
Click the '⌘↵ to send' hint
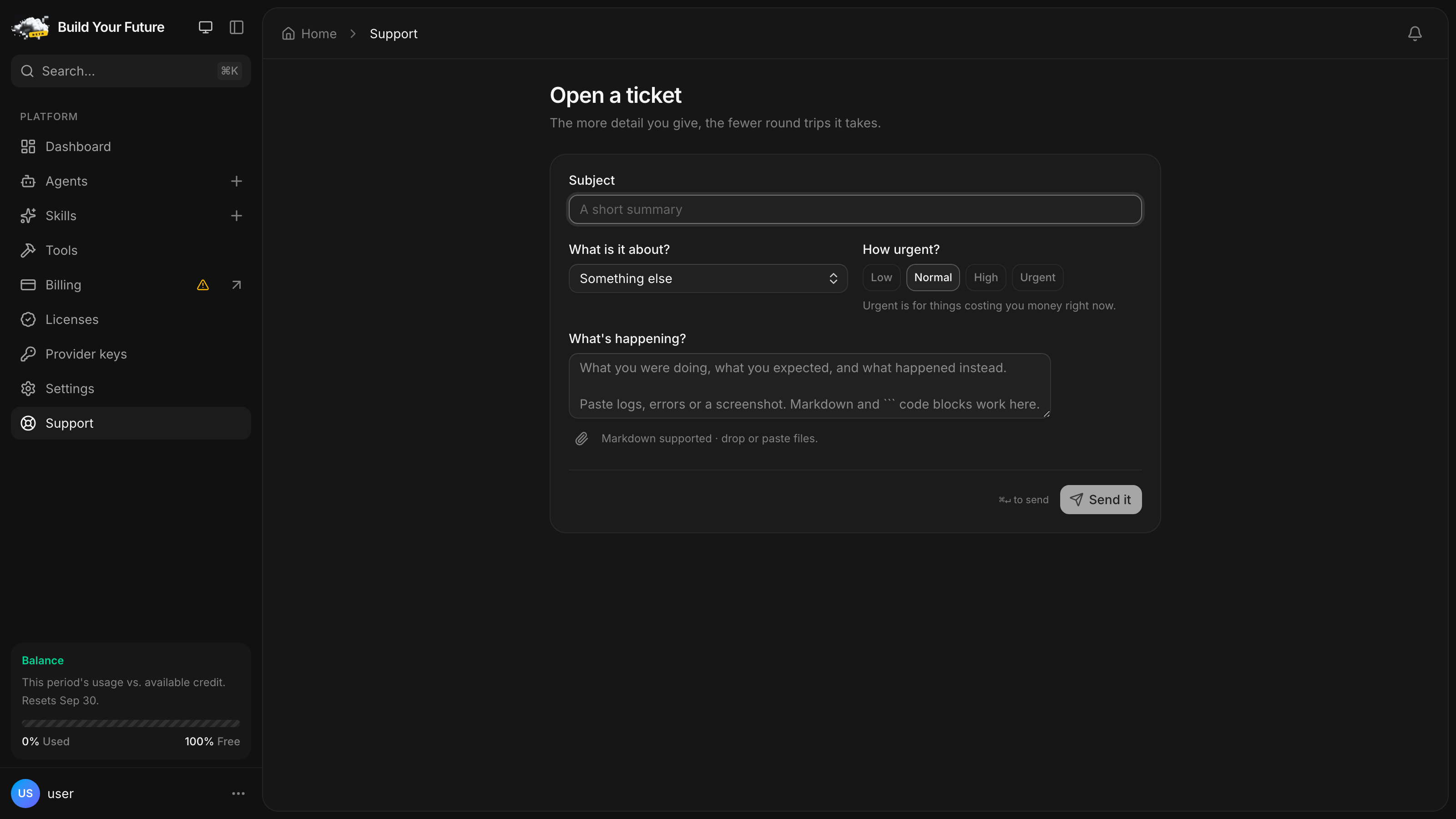click(1023, 500)
